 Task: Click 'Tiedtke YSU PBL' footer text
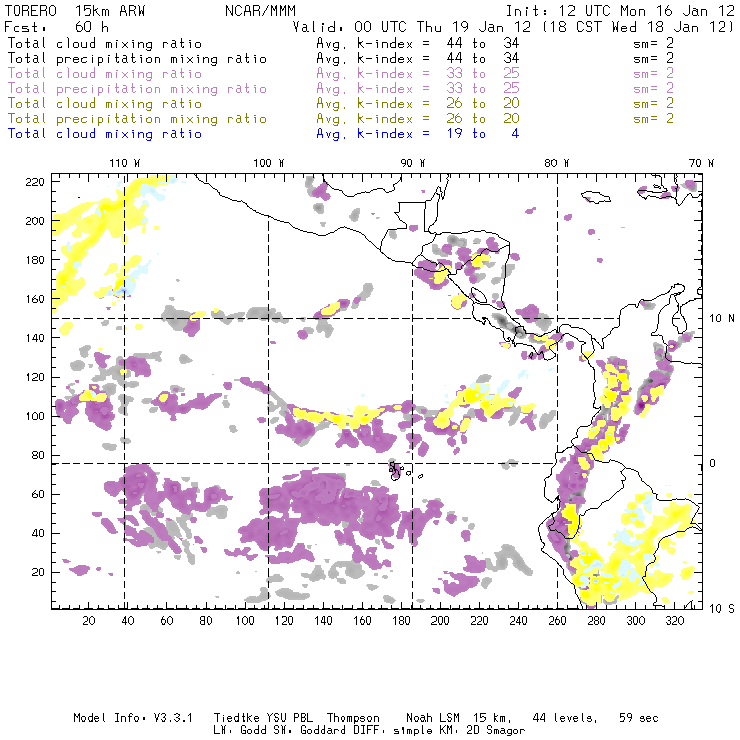(263, 718)
